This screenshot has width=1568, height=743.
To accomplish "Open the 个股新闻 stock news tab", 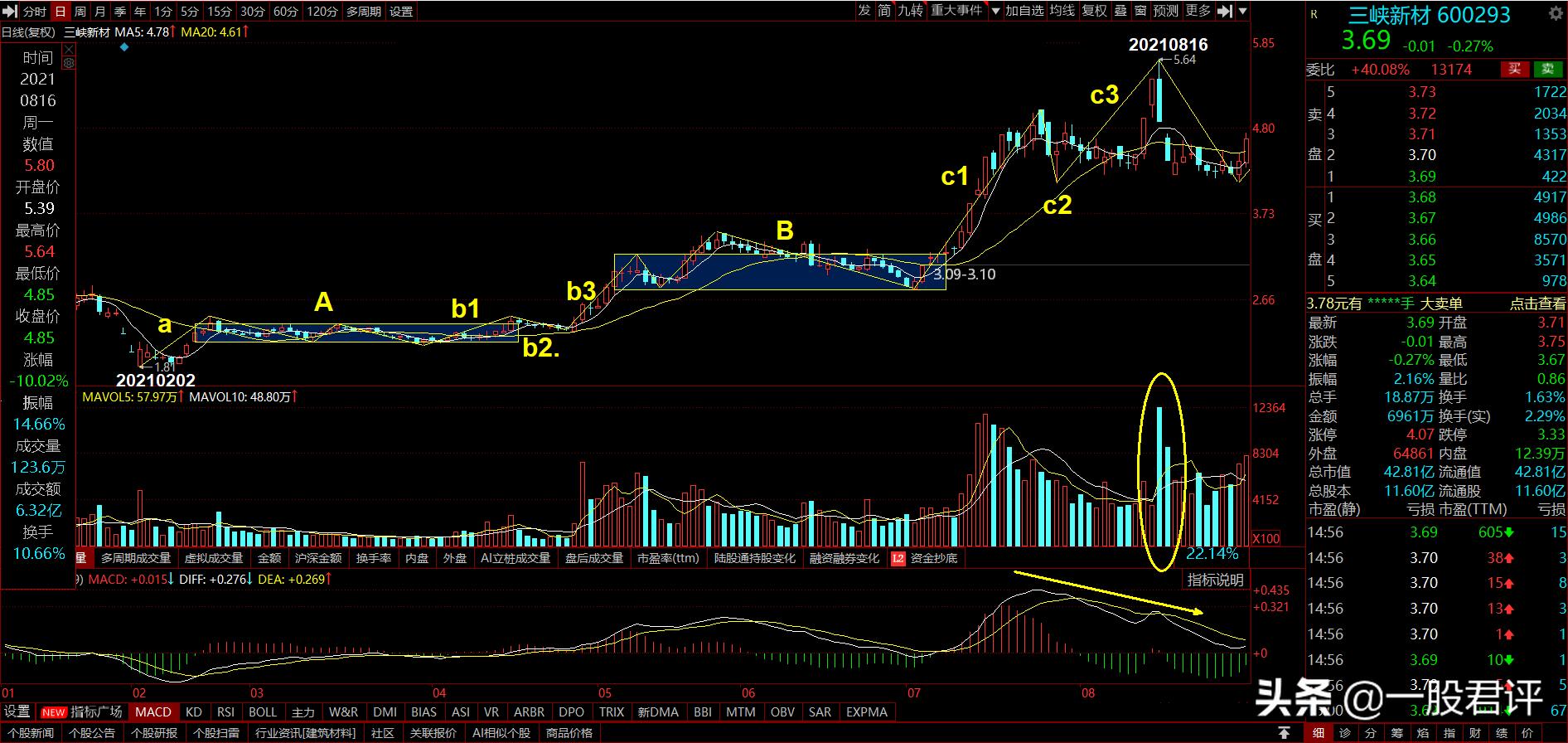I will 30,733.
